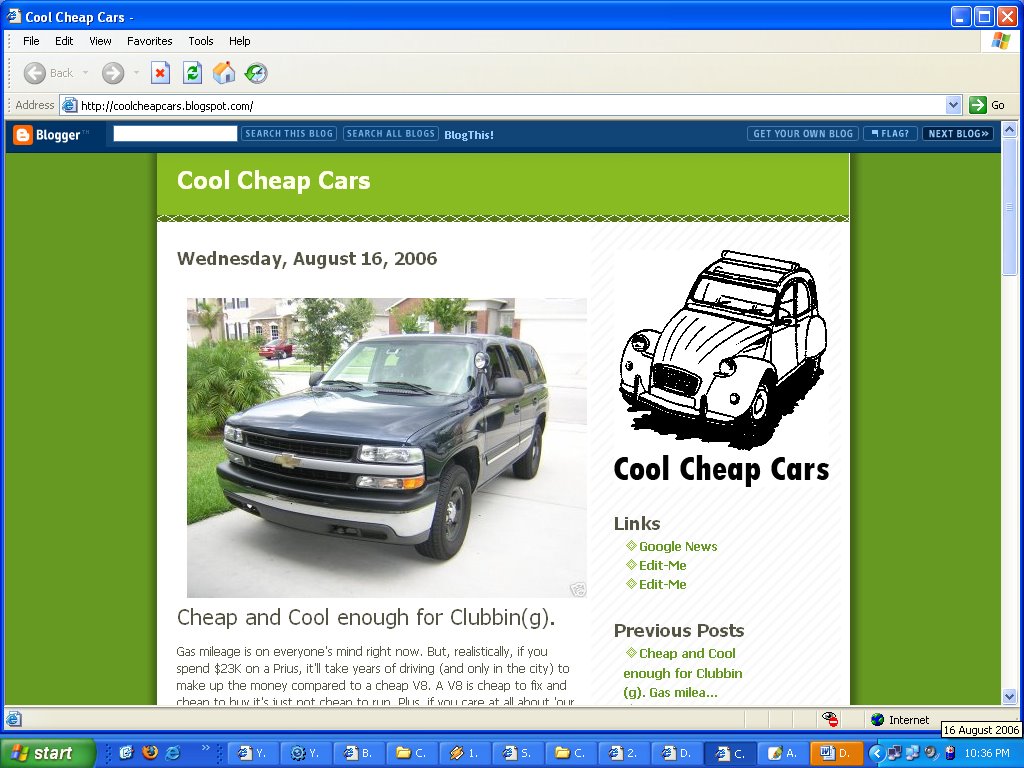Open the Favorites menu

[150, 41]
